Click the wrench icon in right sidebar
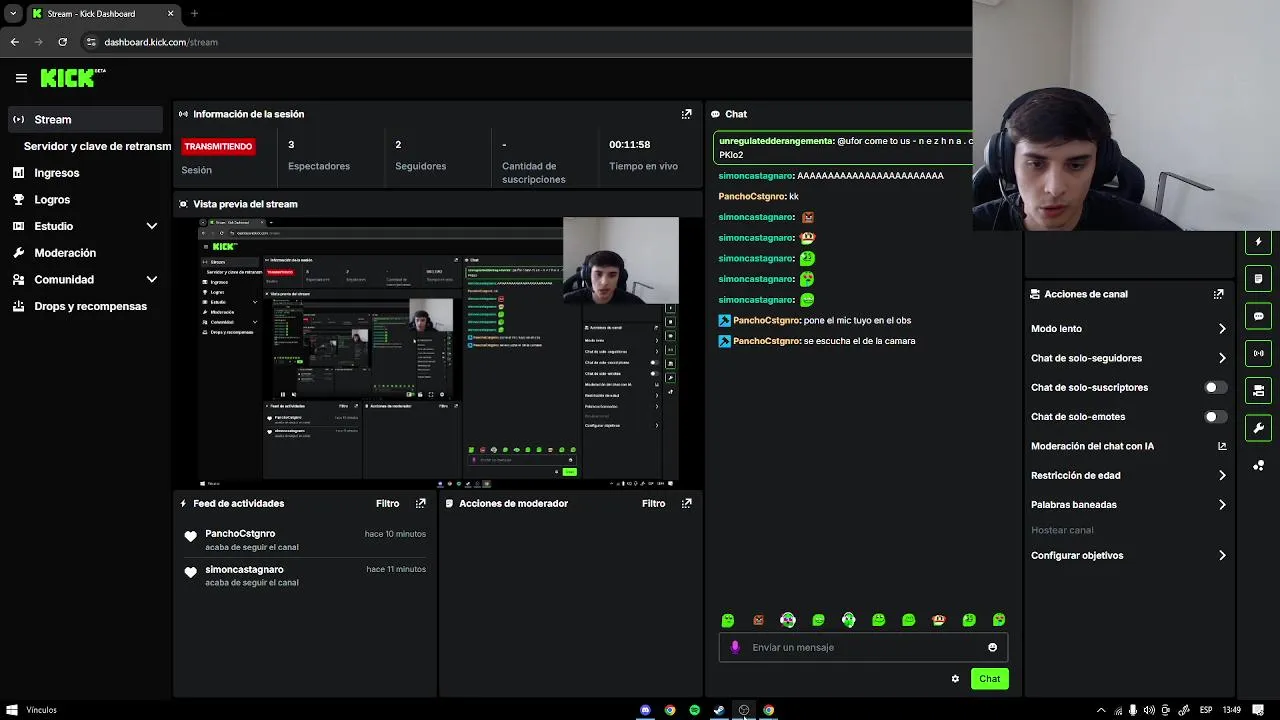Image resolution: width=1280 pixels, height=720 pixels. [1258, 428]
